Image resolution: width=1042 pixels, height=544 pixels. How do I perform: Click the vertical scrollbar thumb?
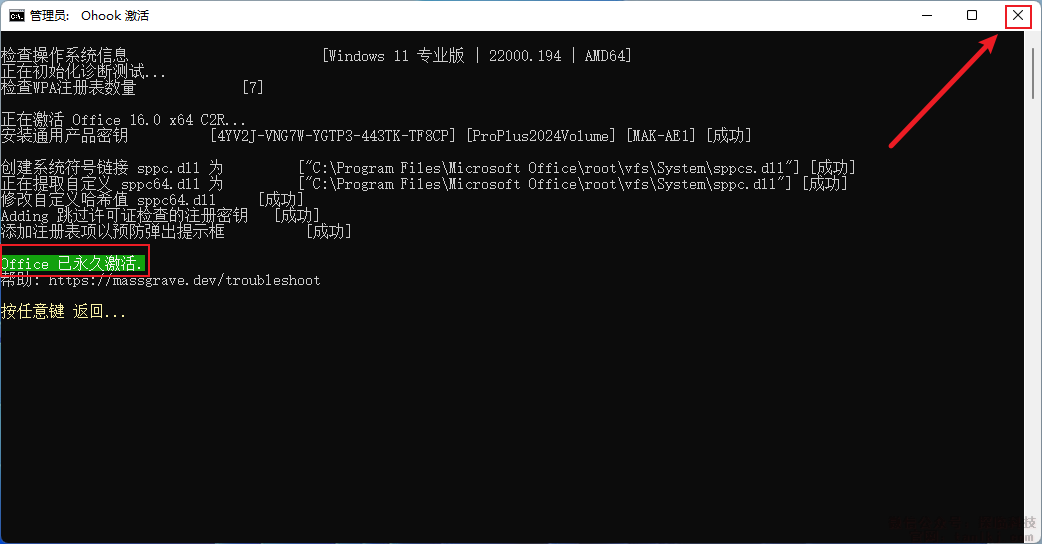click(x=1033, y=68)
